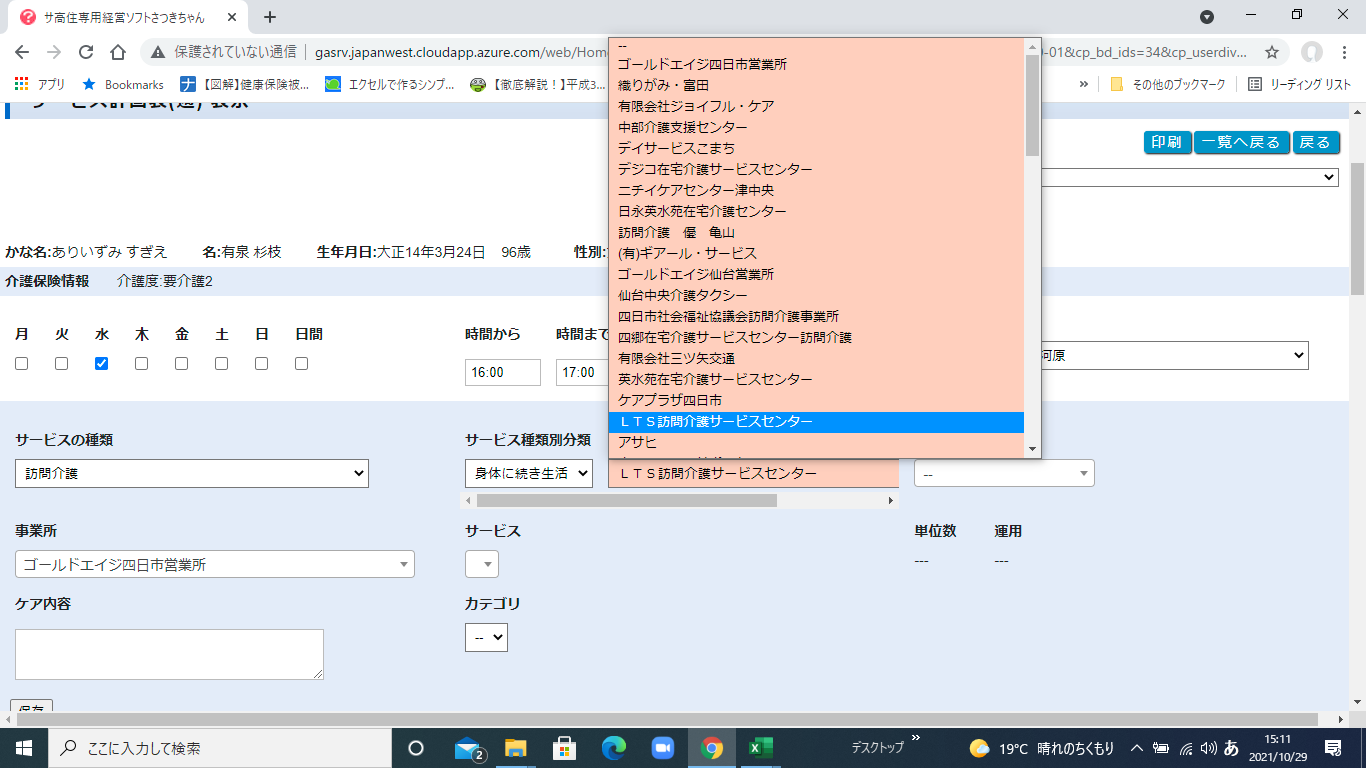Enable the 日間 checkbox
This screenshot has width=1366, height=768.
[x=302, y=364]
